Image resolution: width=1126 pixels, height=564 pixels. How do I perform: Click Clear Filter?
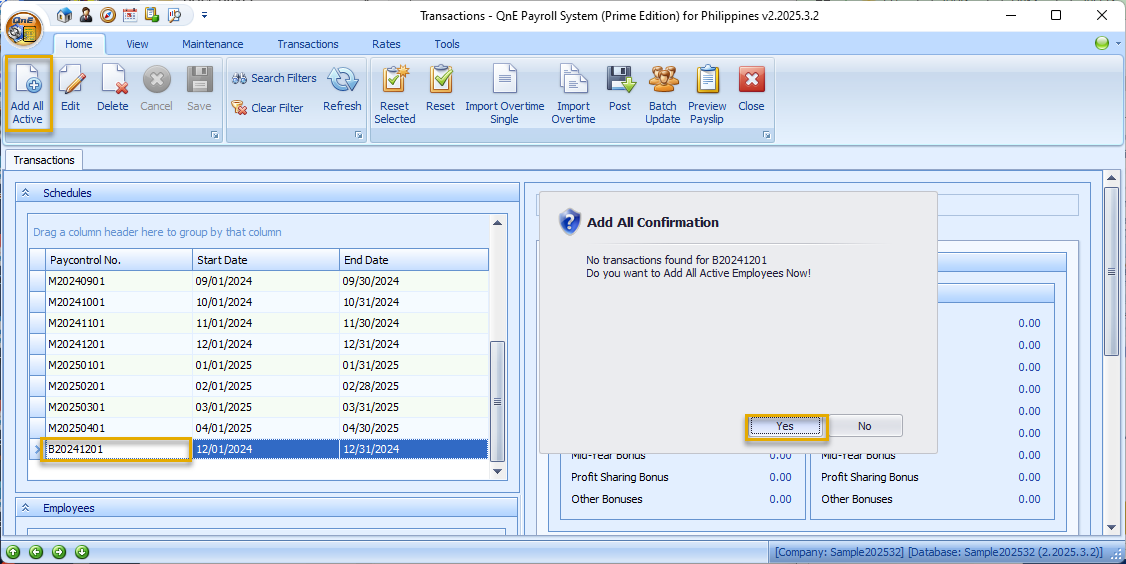pos(268,108)
